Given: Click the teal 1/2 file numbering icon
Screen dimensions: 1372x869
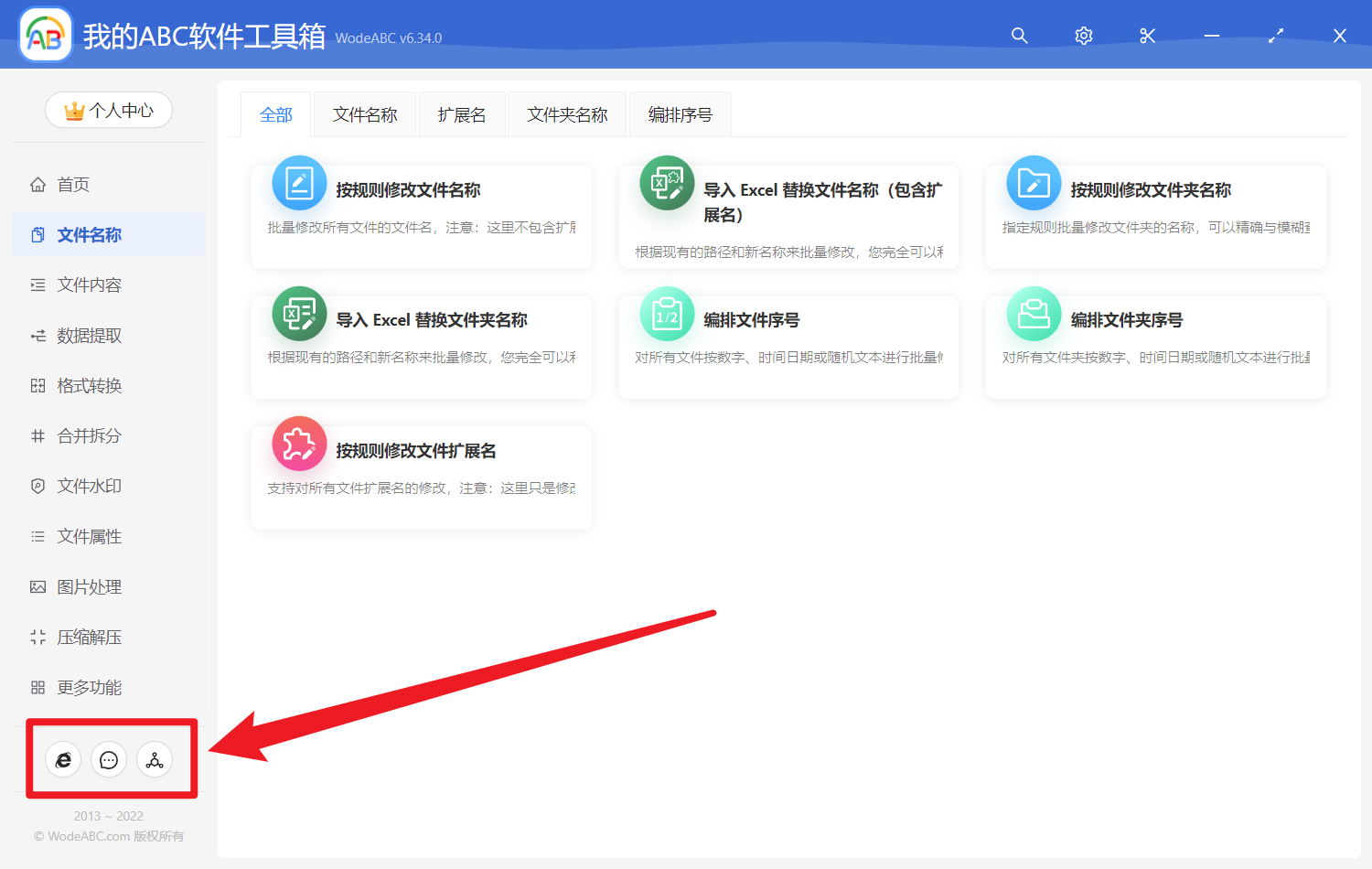Looking at the screenshot, I should click(x=667, y=315).
